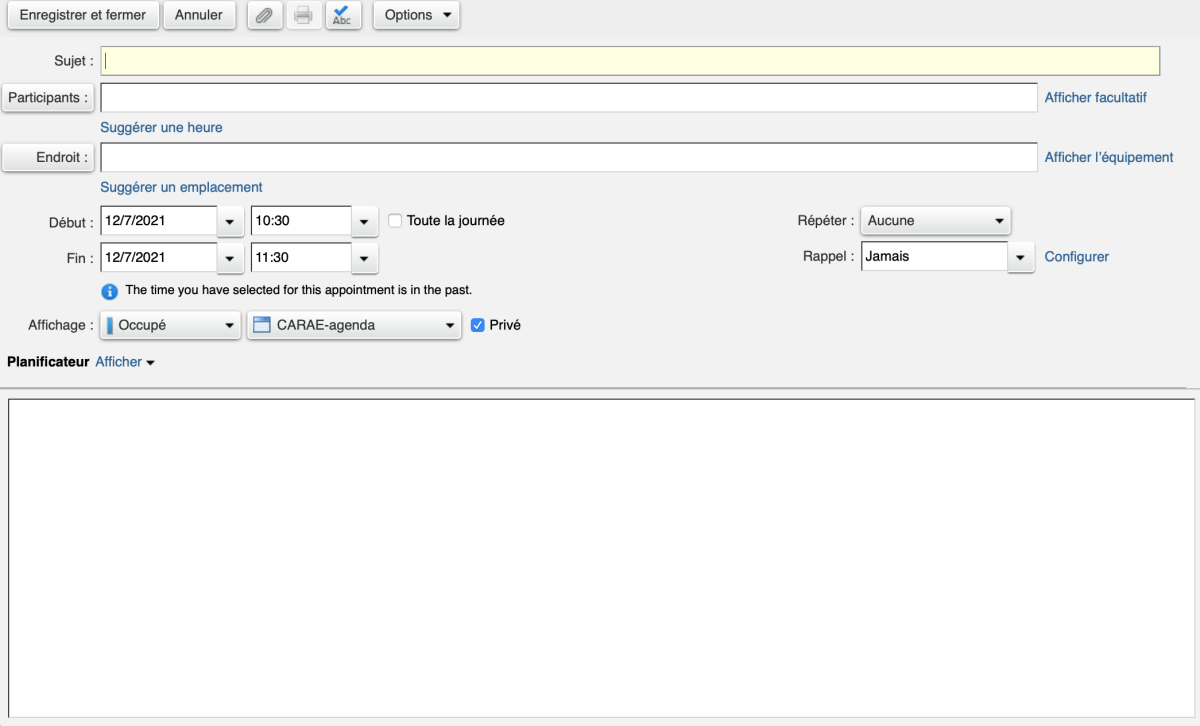This screenshot has height=726, width=1200.
Task: Click Afficher l'équipement link
Action: coord(1109,157)
